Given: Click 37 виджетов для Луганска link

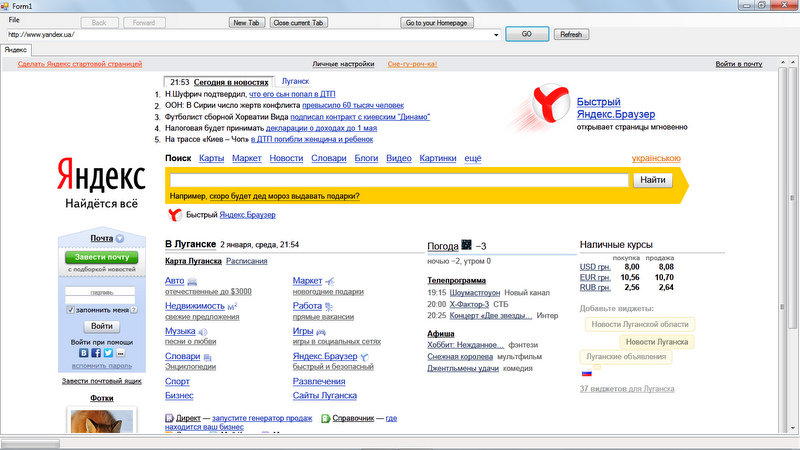Looking at the screenshot, I should coord(627,389).
